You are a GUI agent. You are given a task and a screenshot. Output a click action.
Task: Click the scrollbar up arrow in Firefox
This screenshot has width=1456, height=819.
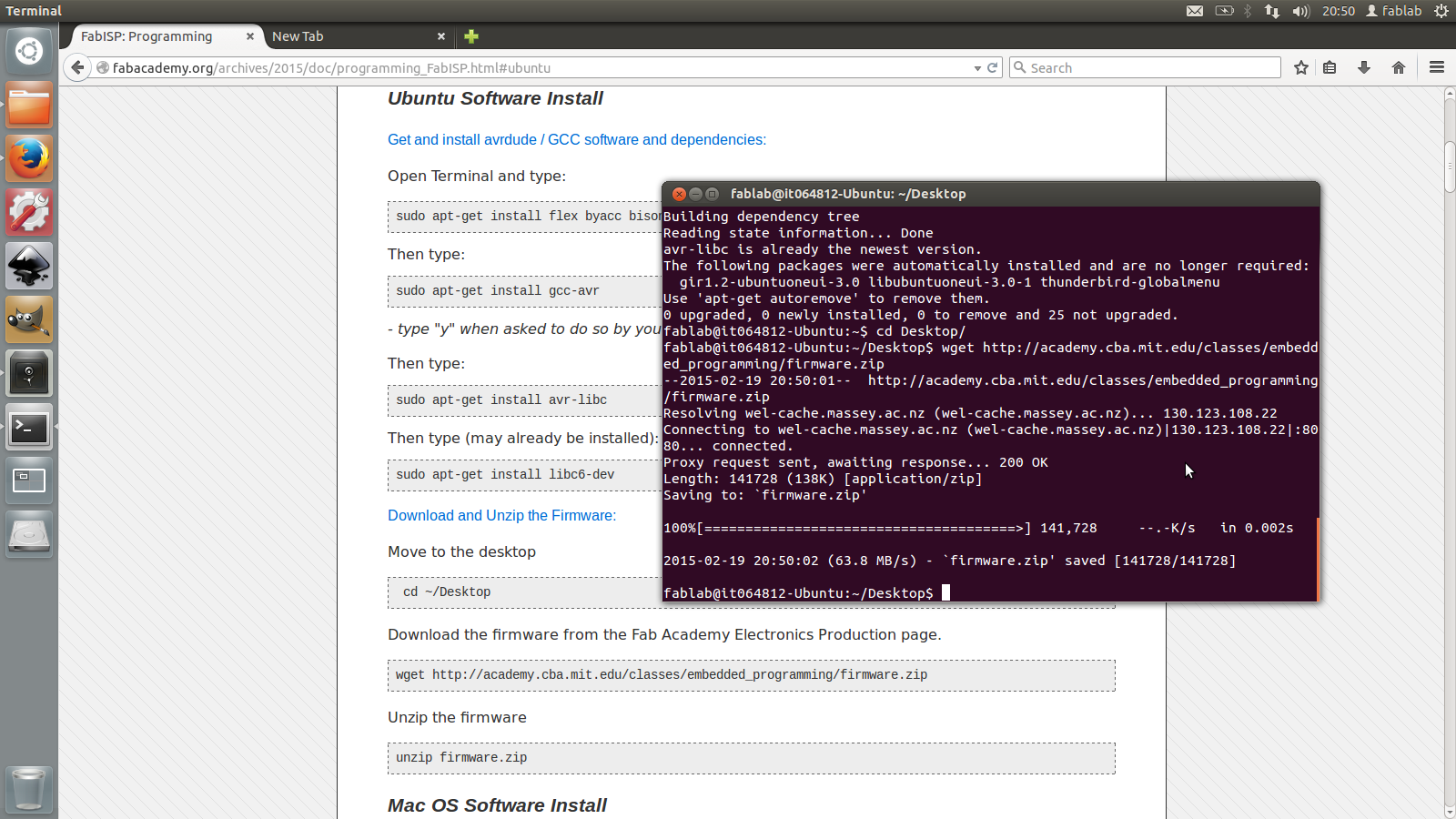click(1450, 94)
